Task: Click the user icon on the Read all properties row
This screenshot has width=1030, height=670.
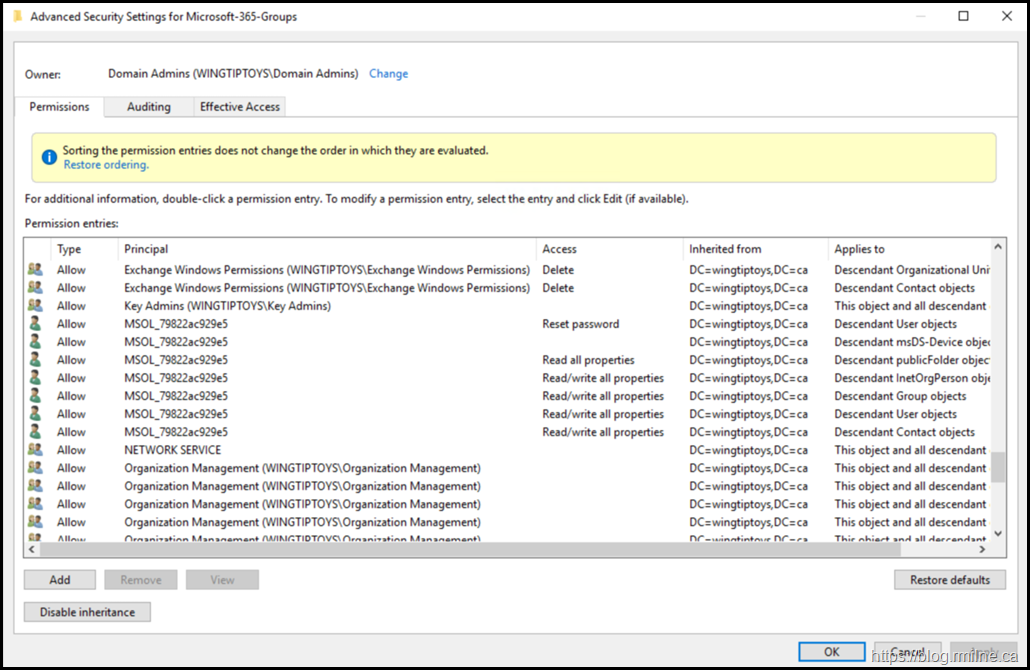Action: pyautogui.click(x=36, y=360)
